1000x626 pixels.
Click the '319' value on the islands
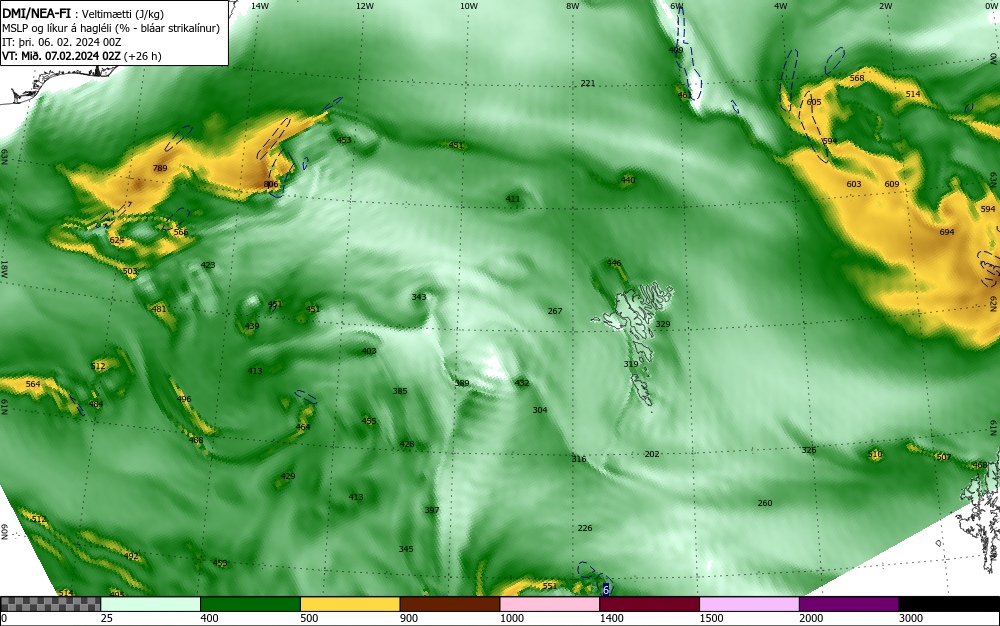[x=631, y=364]
